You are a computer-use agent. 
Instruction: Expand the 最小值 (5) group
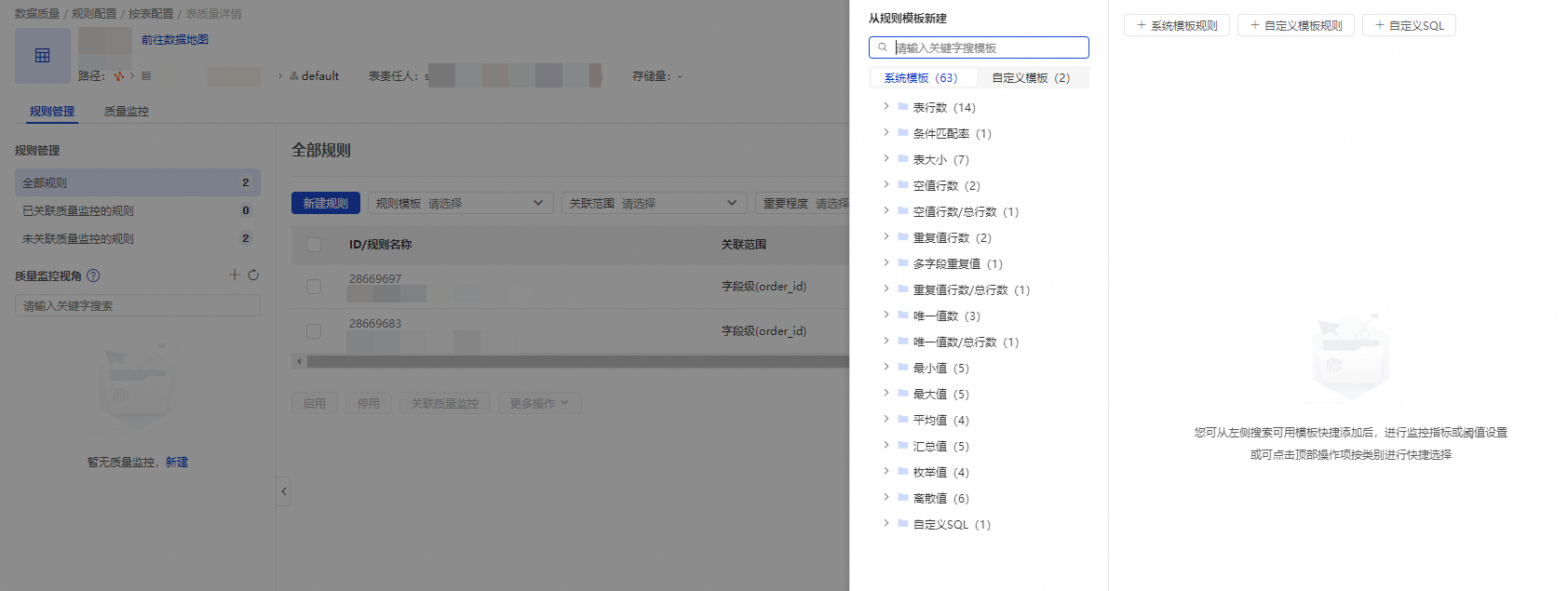(x=885, y=367)
